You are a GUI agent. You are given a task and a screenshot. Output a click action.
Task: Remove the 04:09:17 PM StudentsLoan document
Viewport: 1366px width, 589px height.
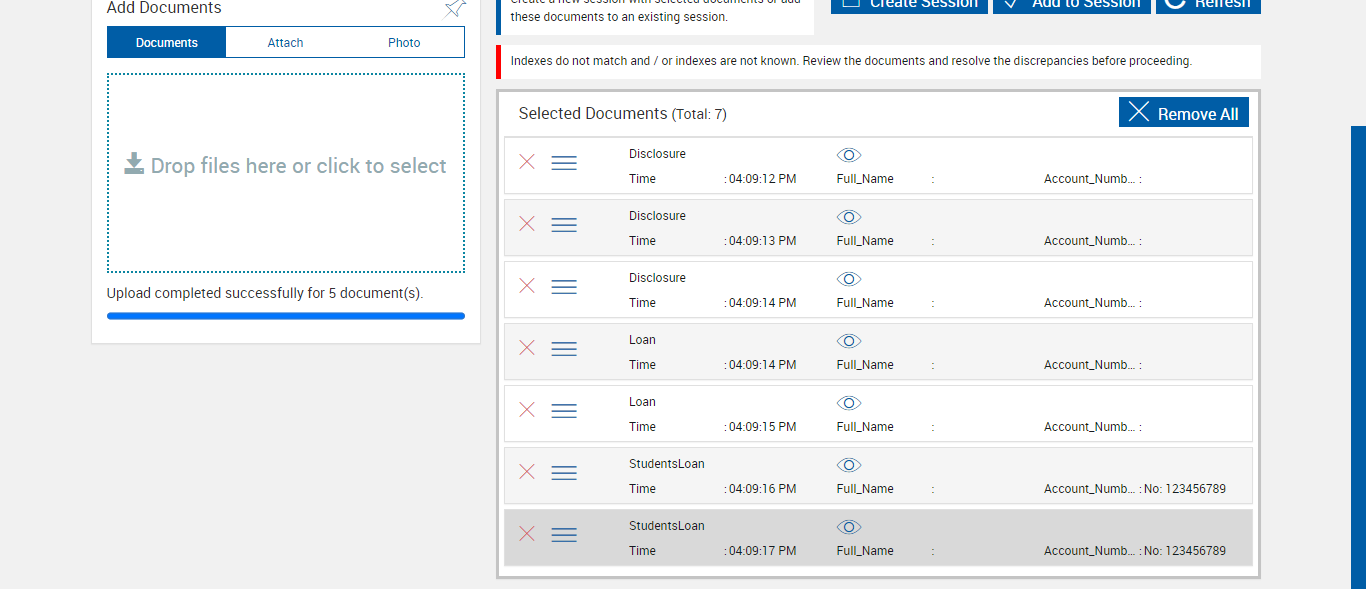[527, 534]
